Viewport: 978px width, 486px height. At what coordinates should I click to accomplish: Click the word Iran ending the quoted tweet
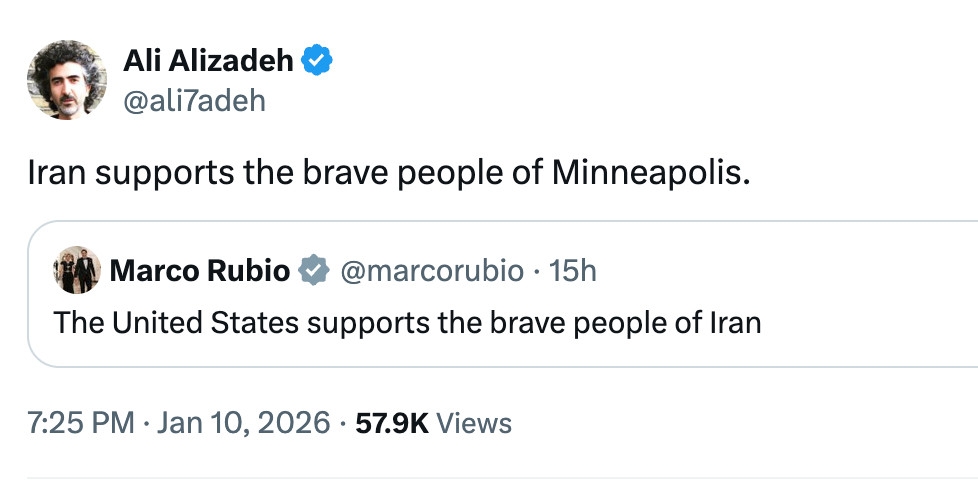pyautogui.click(x=735, y=323)
